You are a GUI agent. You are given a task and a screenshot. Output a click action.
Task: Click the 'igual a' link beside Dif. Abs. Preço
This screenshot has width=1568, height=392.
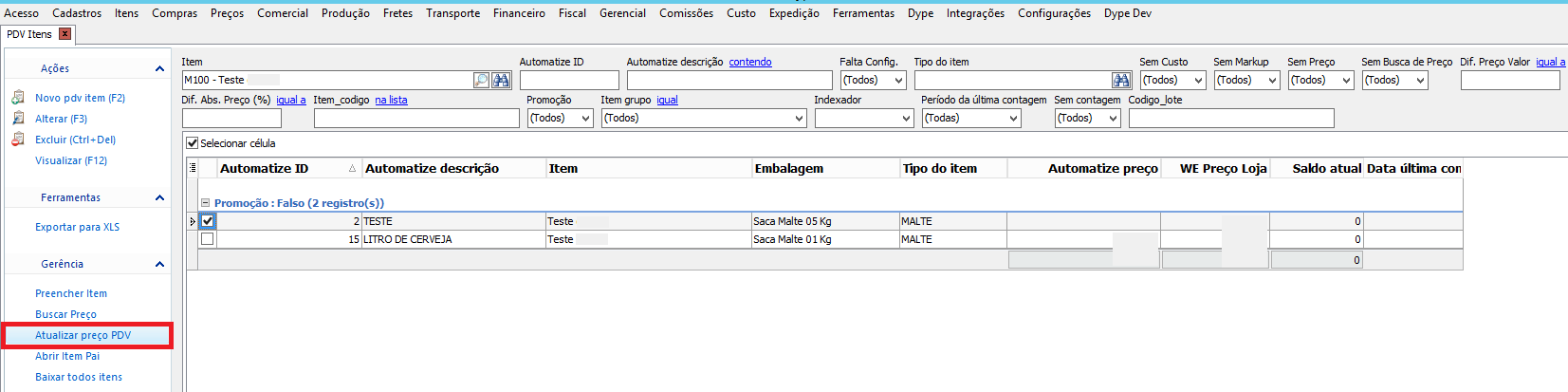click(x=291, y=100)
